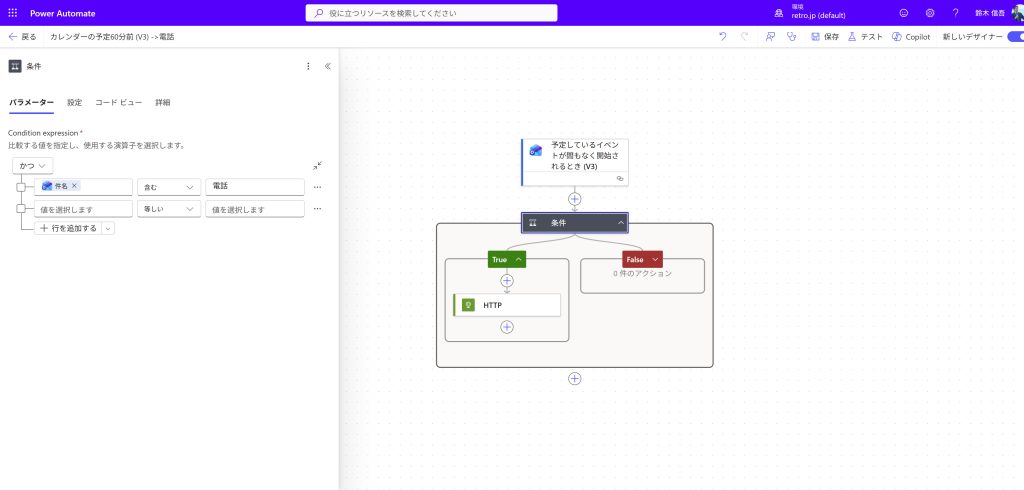The width and height of the screenshot is (1024, 490).
Task: Open the app launcher waffle icon
Action: click(13, 13)
